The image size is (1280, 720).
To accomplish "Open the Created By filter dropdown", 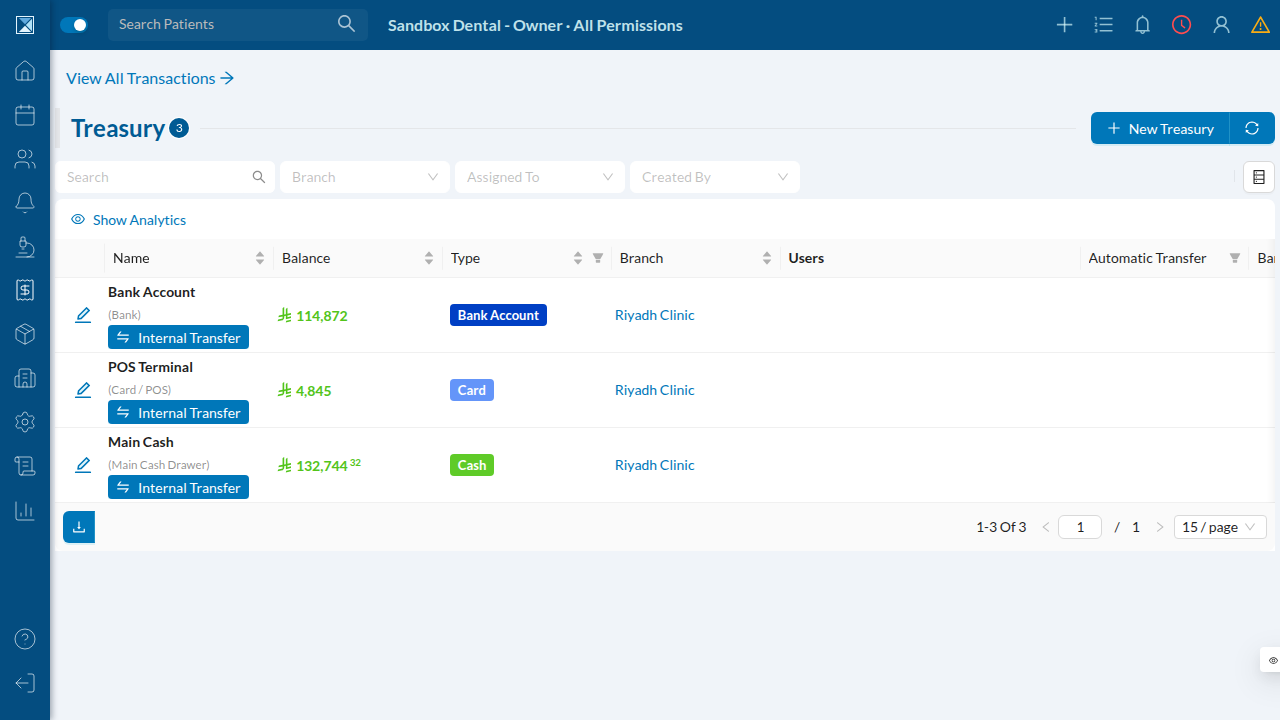I will click(715, 177).
